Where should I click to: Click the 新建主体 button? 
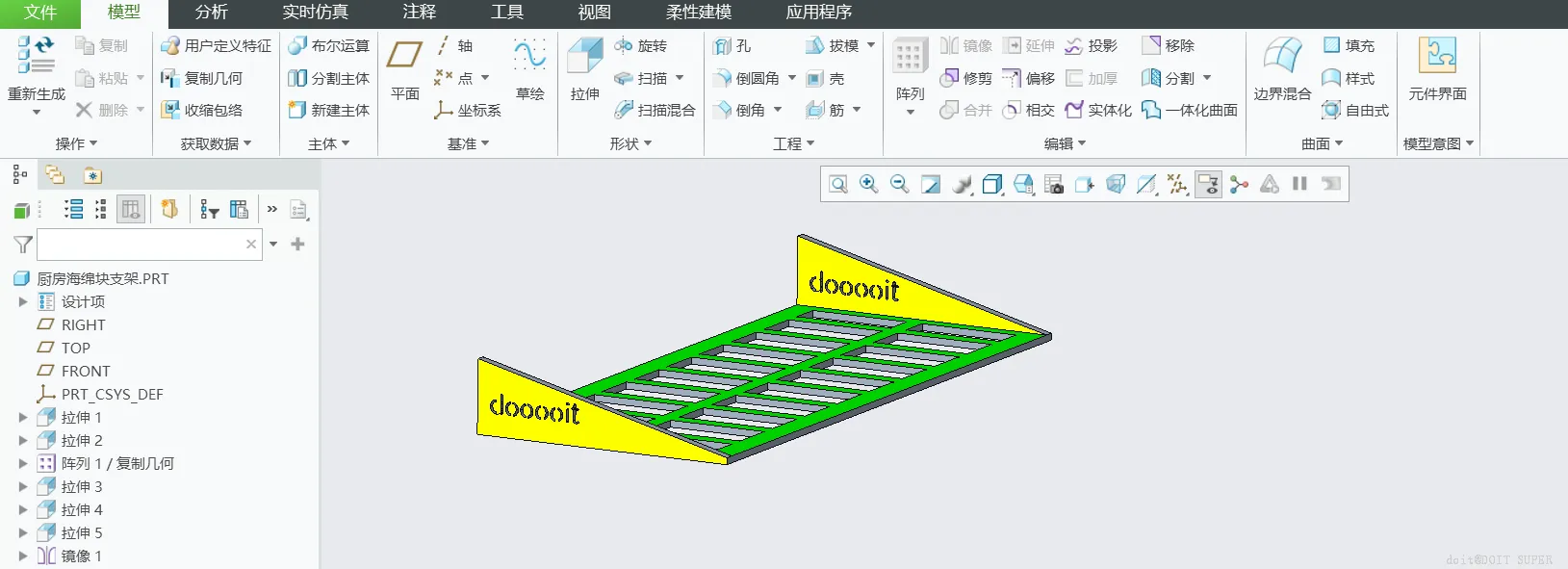pos(328,110)
